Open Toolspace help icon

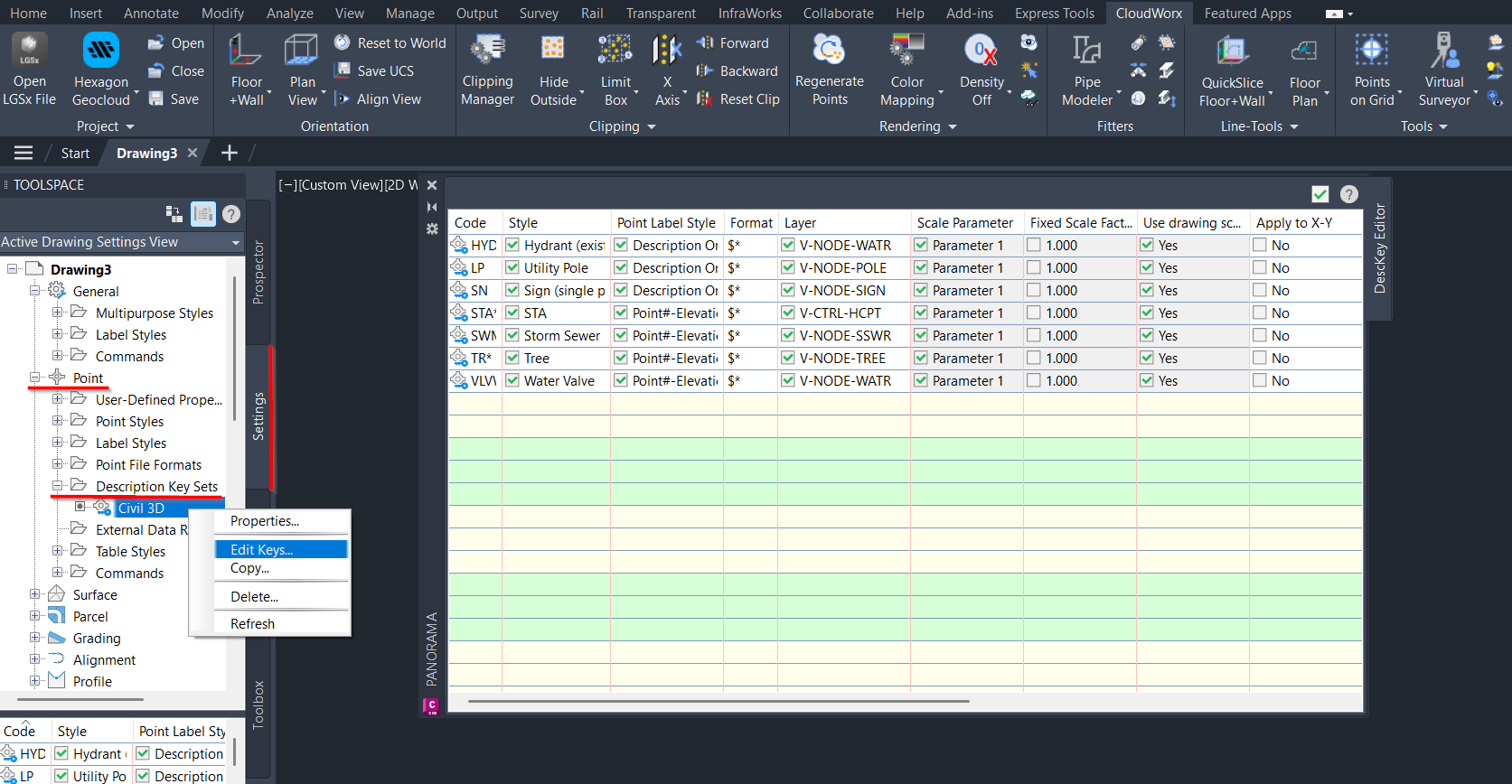[231, 214]
